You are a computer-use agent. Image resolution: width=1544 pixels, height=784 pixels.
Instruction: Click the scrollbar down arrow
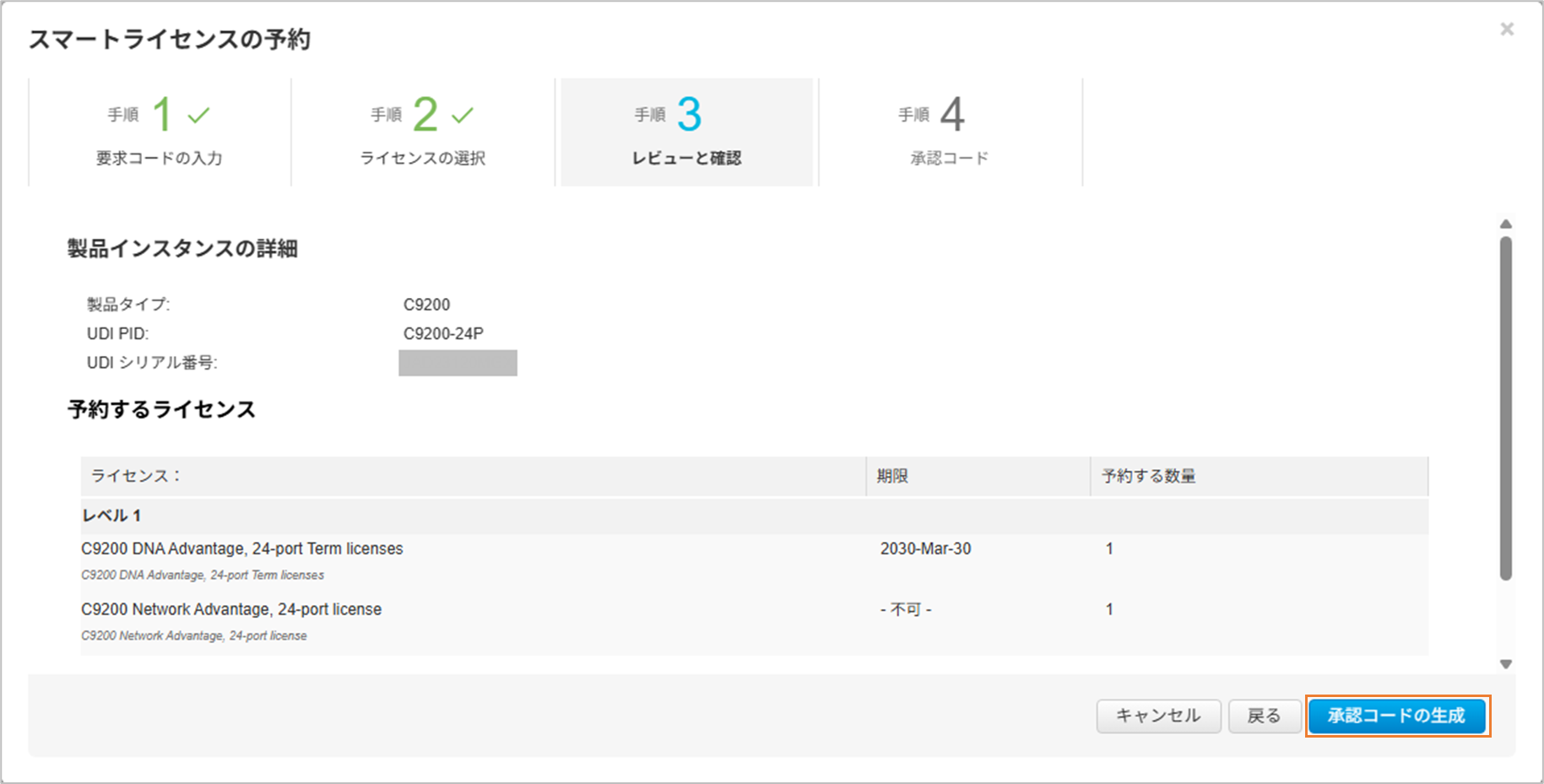click(x=1505, y=664)
